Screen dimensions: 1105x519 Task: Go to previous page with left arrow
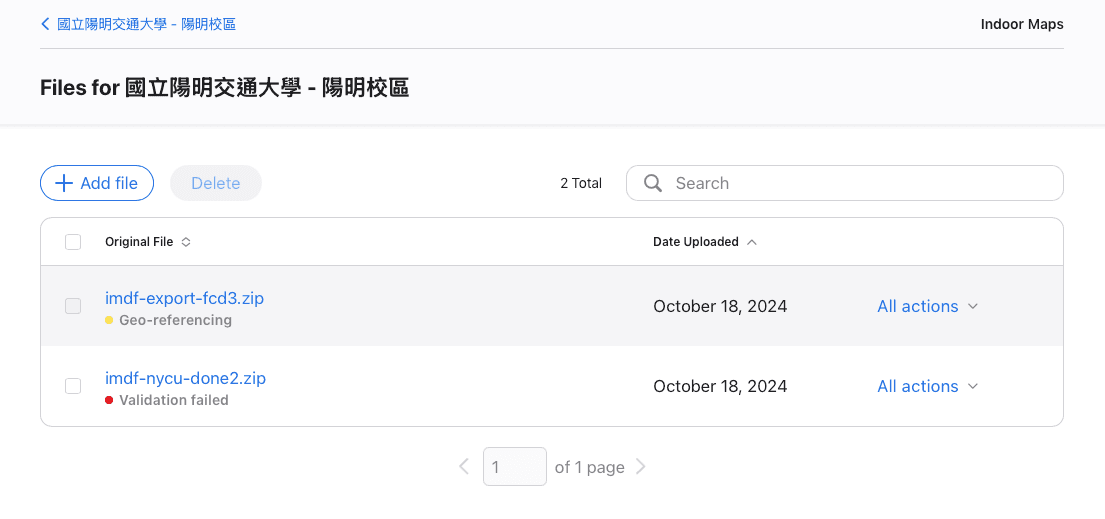coord(464,467)
